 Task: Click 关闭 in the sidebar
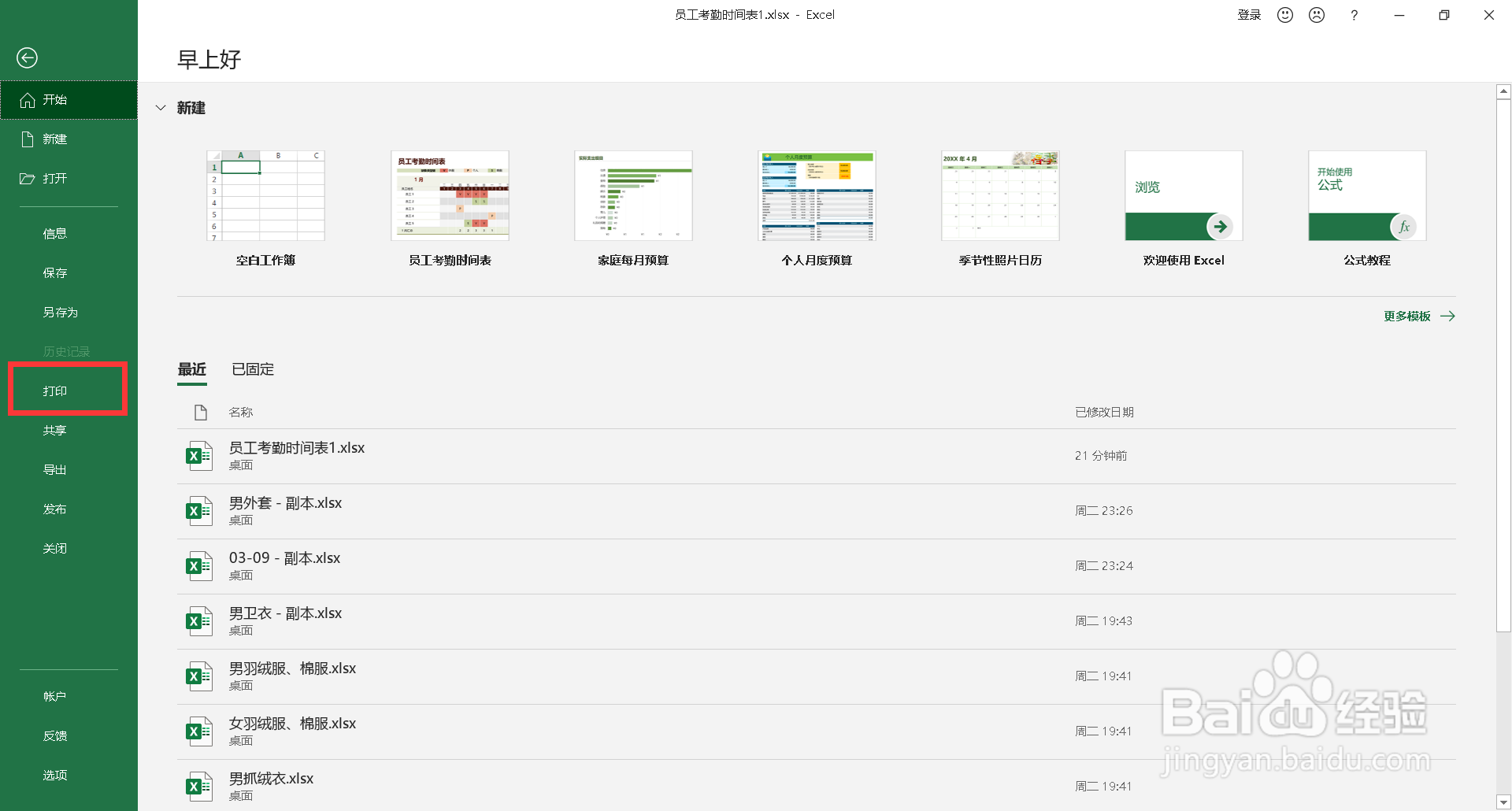(x=69, y=549)
